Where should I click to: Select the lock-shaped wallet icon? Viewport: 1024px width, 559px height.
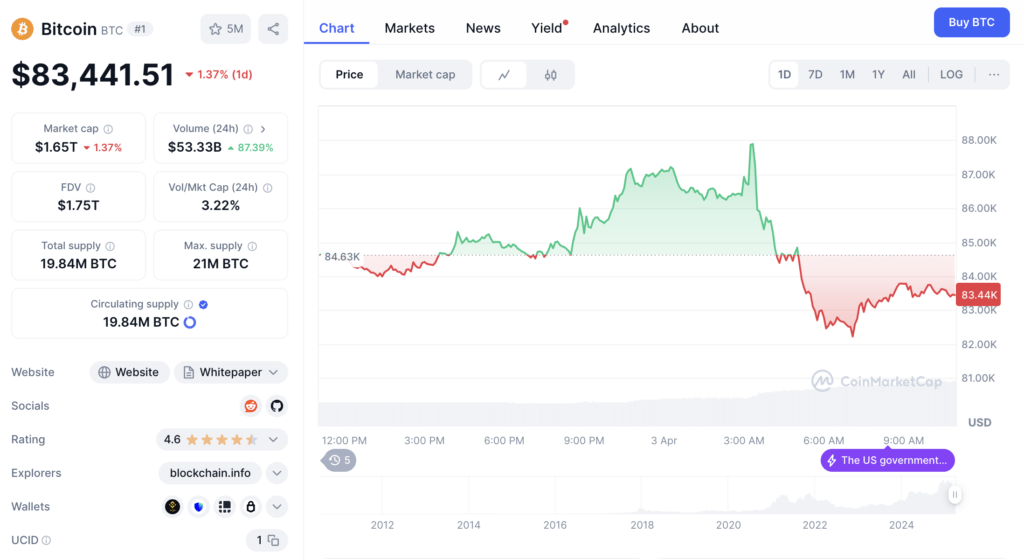tap(251, 507)
